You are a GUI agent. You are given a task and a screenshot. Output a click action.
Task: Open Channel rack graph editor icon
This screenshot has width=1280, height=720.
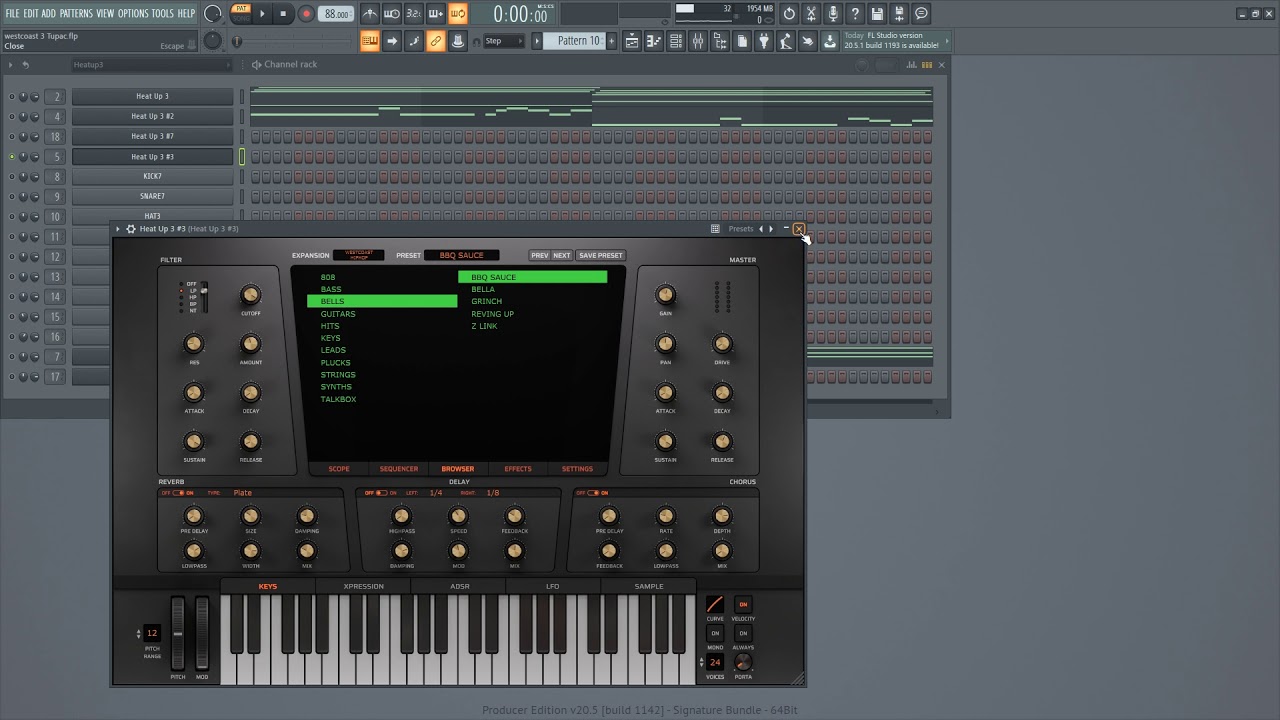coord(911,65)
